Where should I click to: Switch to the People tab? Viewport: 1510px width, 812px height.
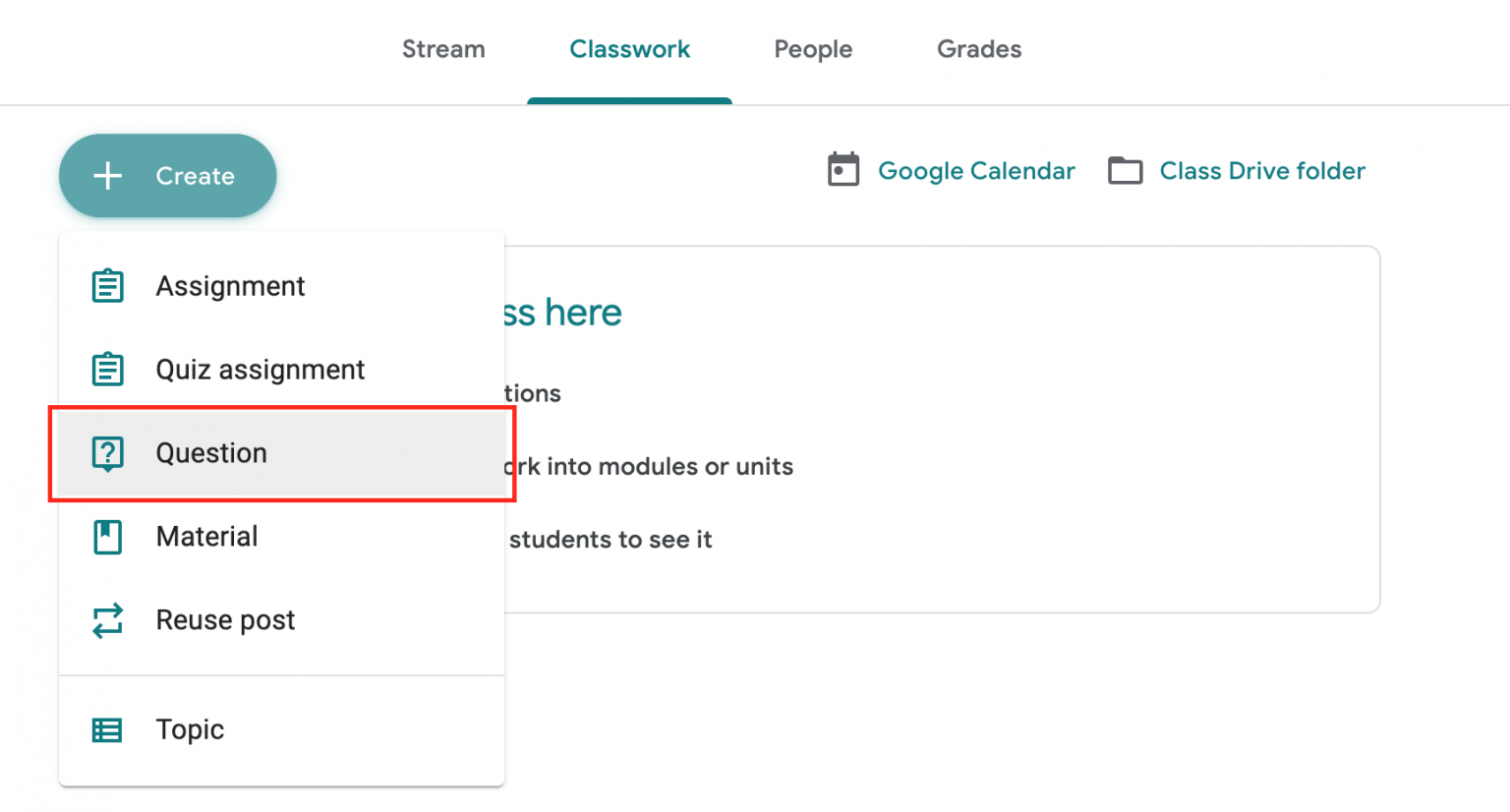click(x=813, y=49)
